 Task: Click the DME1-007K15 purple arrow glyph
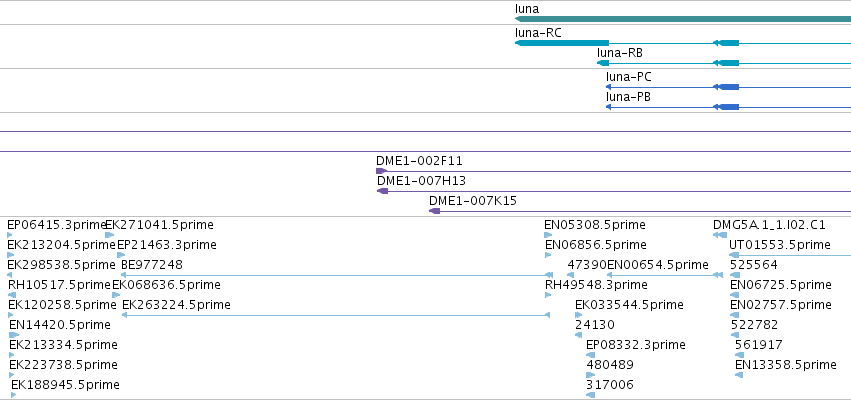tap(434, 211)
